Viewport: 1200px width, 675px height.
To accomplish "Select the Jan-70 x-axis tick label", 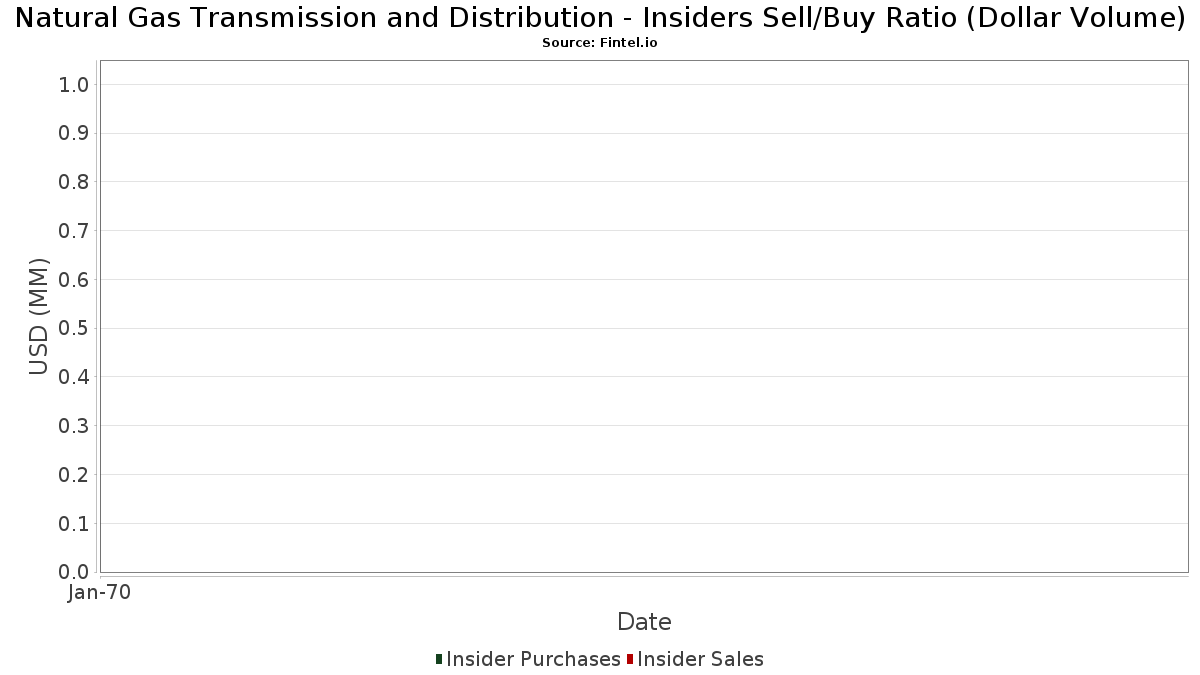I will [99, 592].
